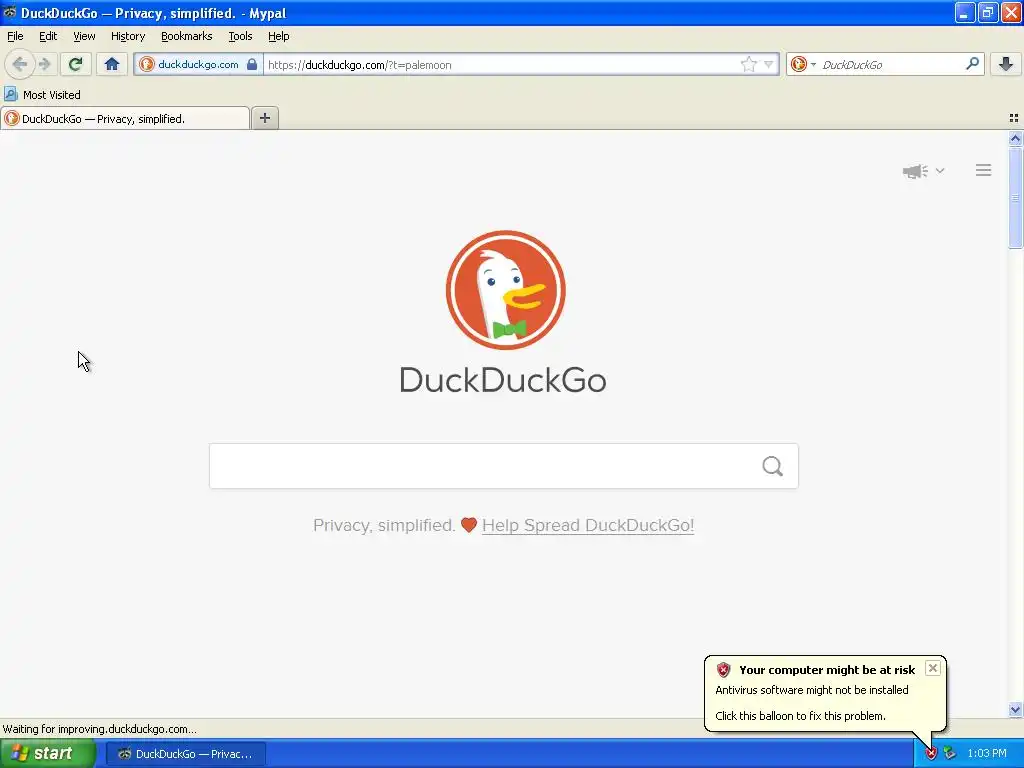Click the red shield tray icon
The height and width of the screenshot is (768, 1024).
pyautogui.click(x=931, y=754)
